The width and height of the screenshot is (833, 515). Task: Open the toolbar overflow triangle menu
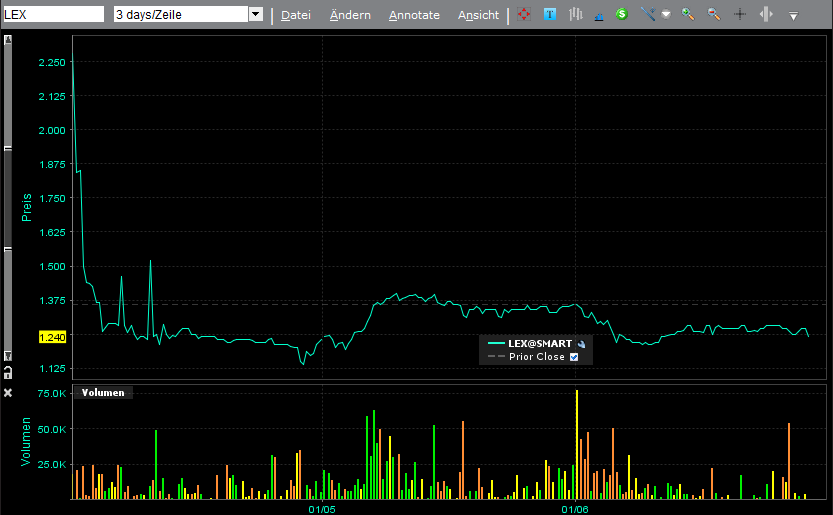click(793, 16)
